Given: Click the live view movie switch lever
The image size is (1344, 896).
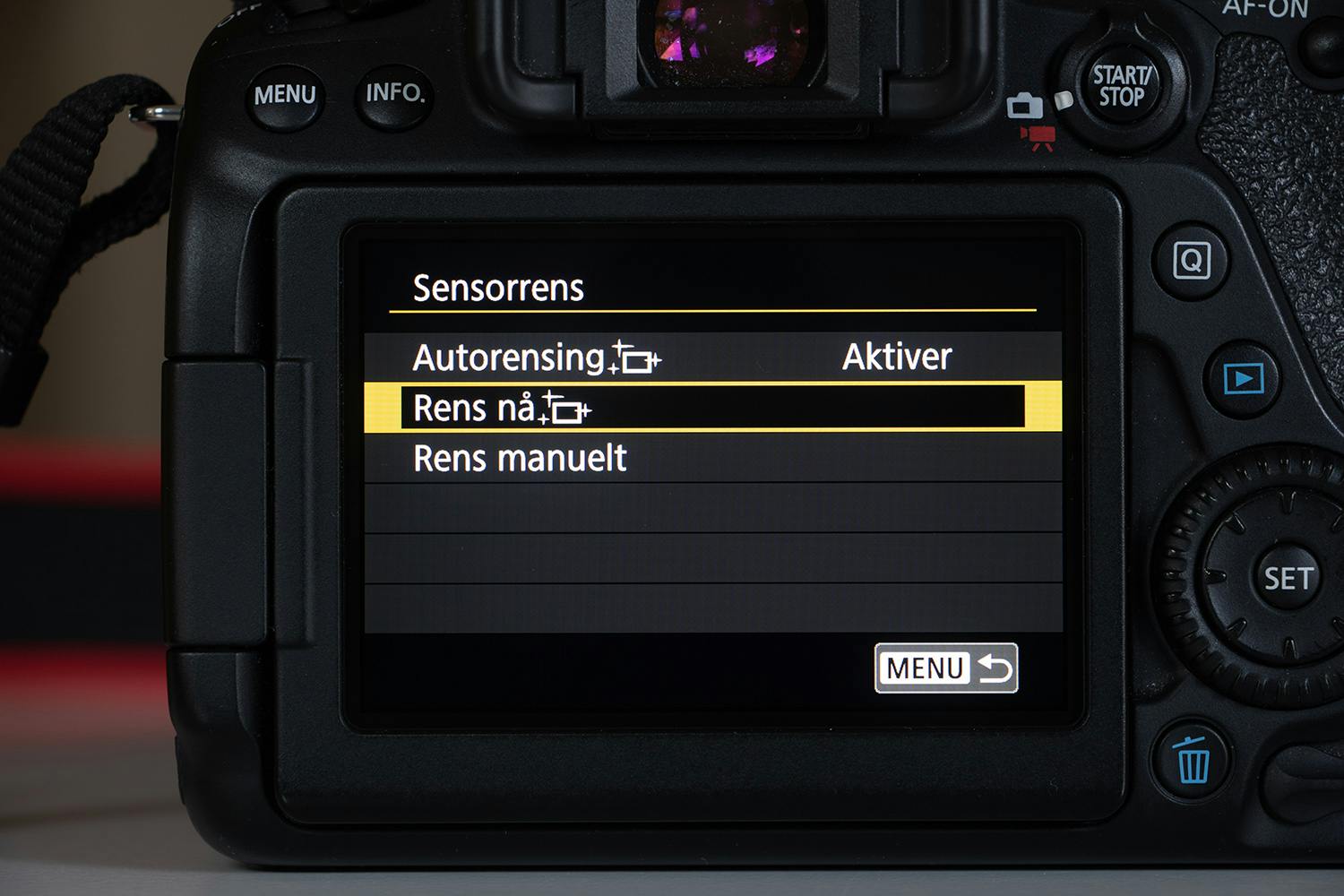Looking at the screenshot, I should tap(1064, 99).
